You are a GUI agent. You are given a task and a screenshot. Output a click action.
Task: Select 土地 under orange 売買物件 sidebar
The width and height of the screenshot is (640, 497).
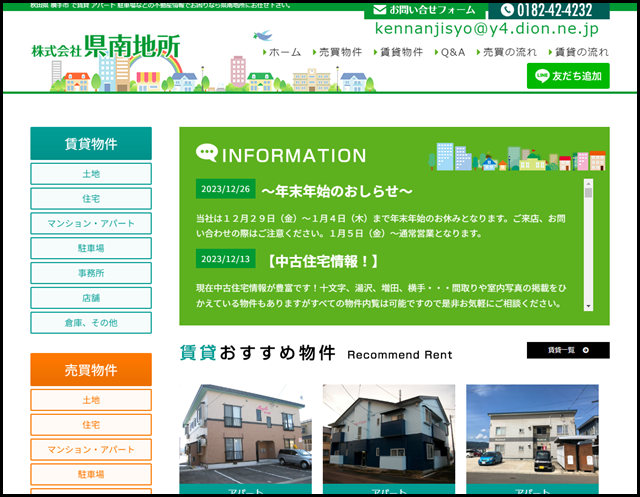pos(91,400)
